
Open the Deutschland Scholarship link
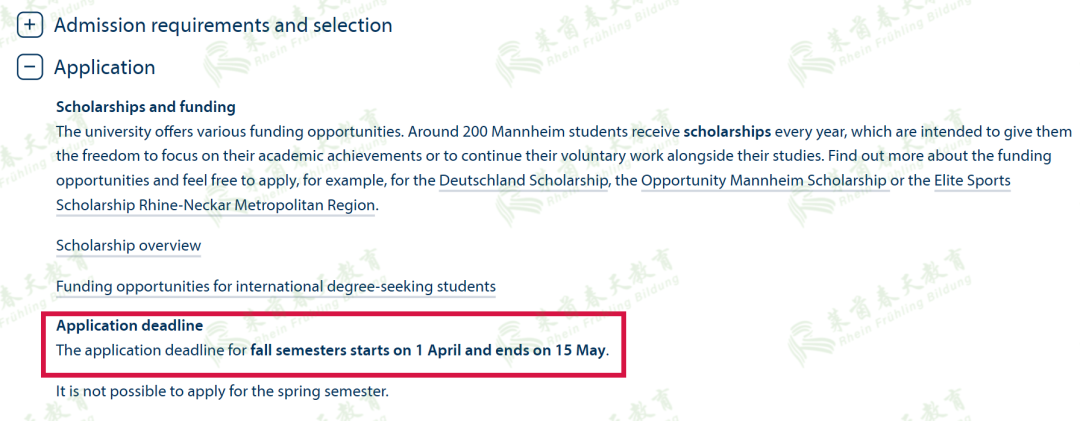[x=524, y=180]
